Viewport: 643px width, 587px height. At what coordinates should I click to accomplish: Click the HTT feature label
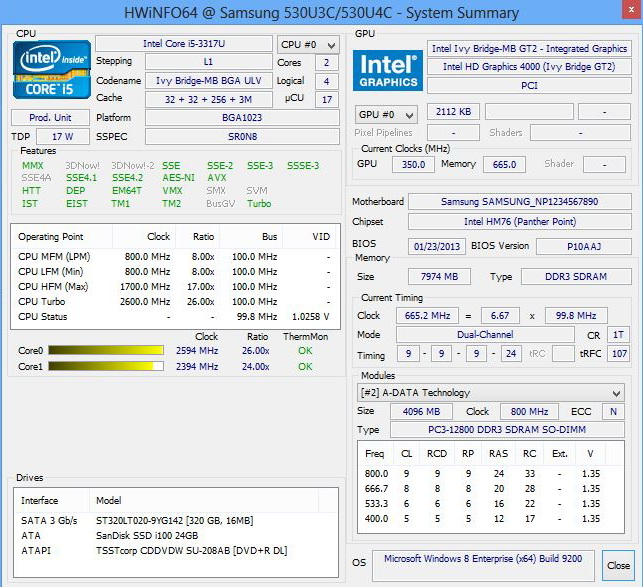click(x=31, y=191)
